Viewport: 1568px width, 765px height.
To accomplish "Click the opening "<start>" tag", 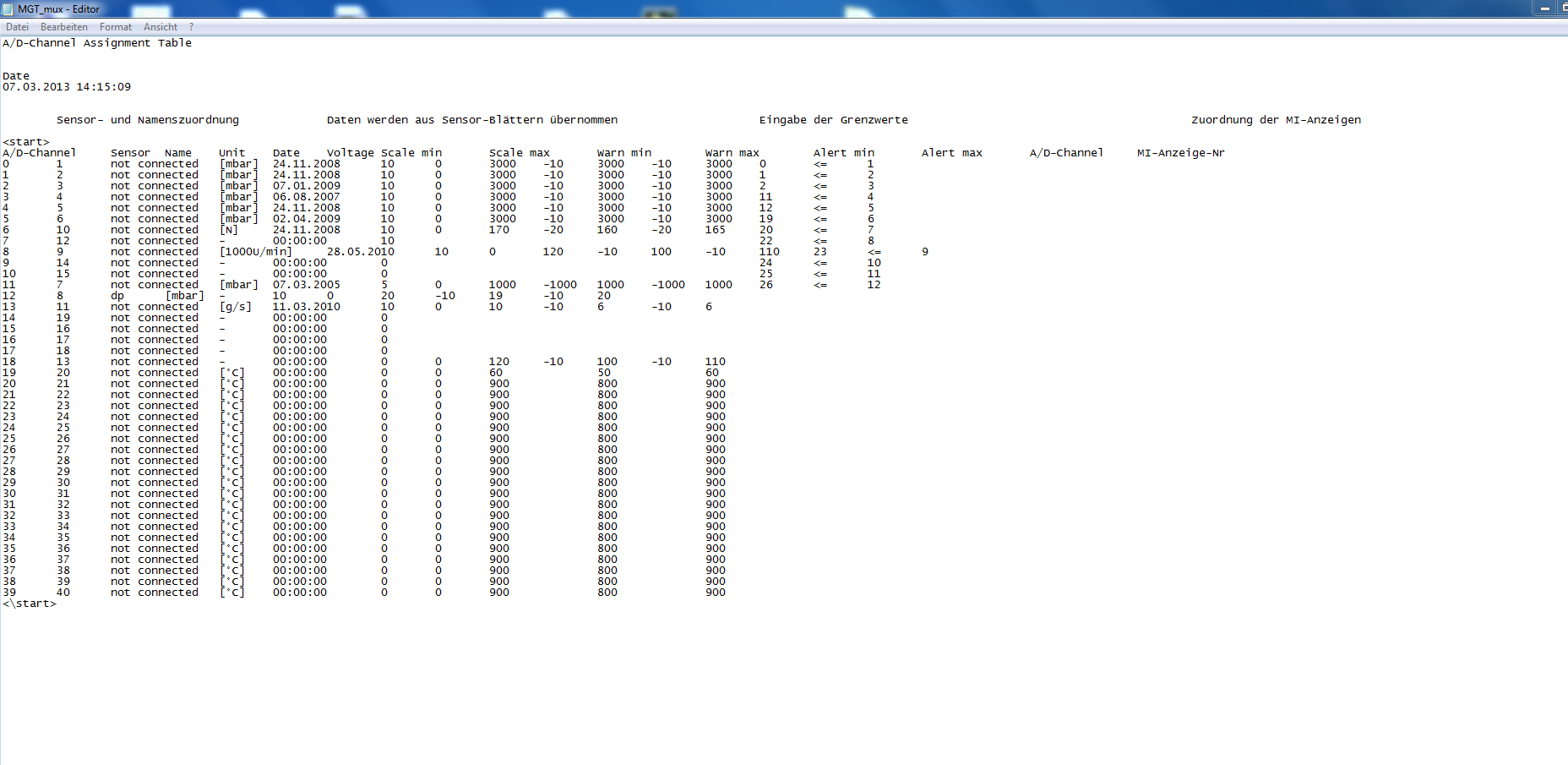I will coord(26,142).
